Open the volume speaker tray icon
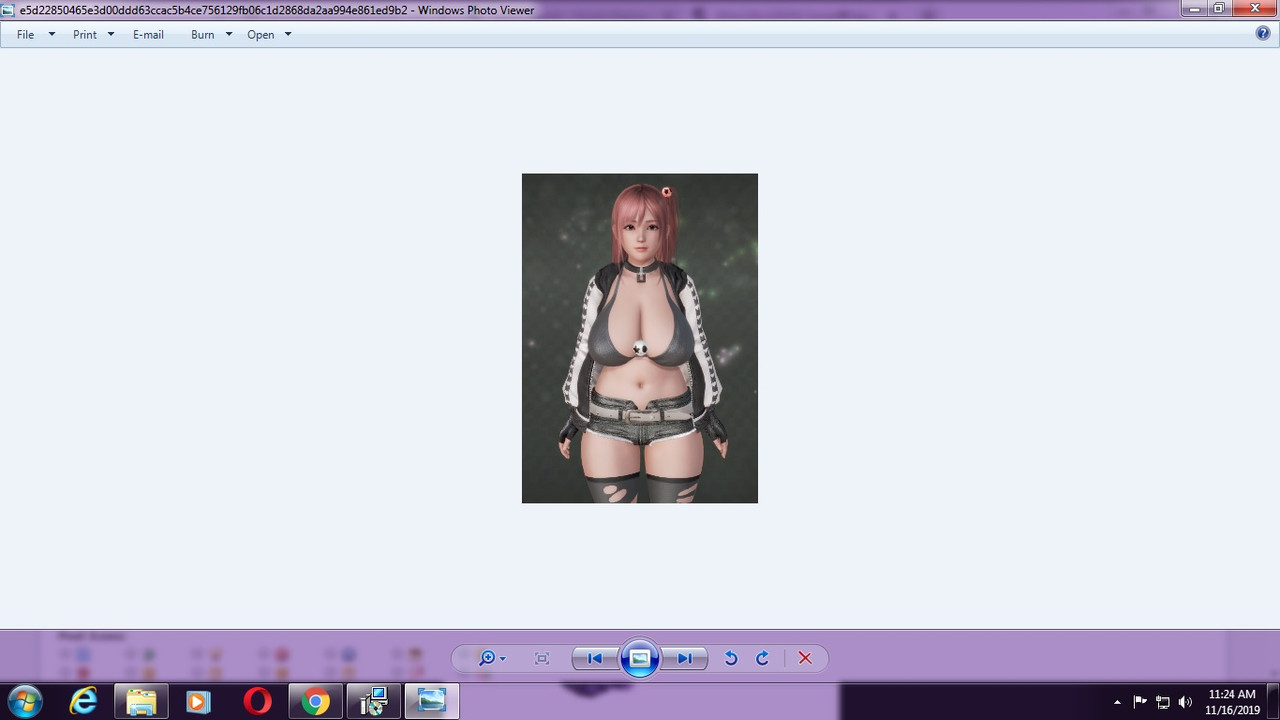This screenshot has width=1280, height=720. pos(1186,702)
